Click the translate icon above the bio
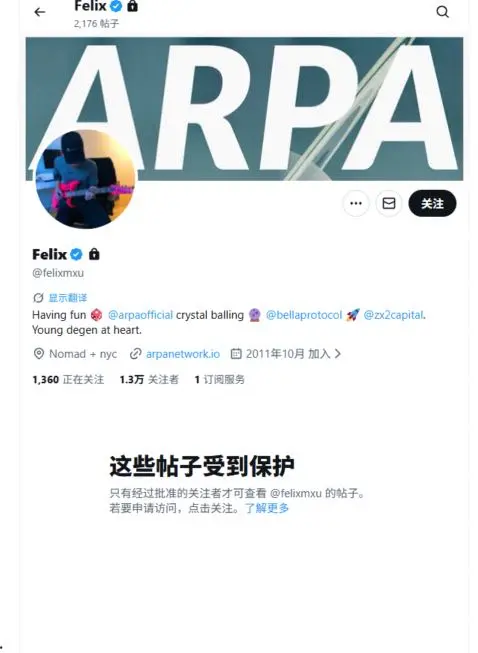The height and width of the screenshot is (653, 478). [38, 298]
